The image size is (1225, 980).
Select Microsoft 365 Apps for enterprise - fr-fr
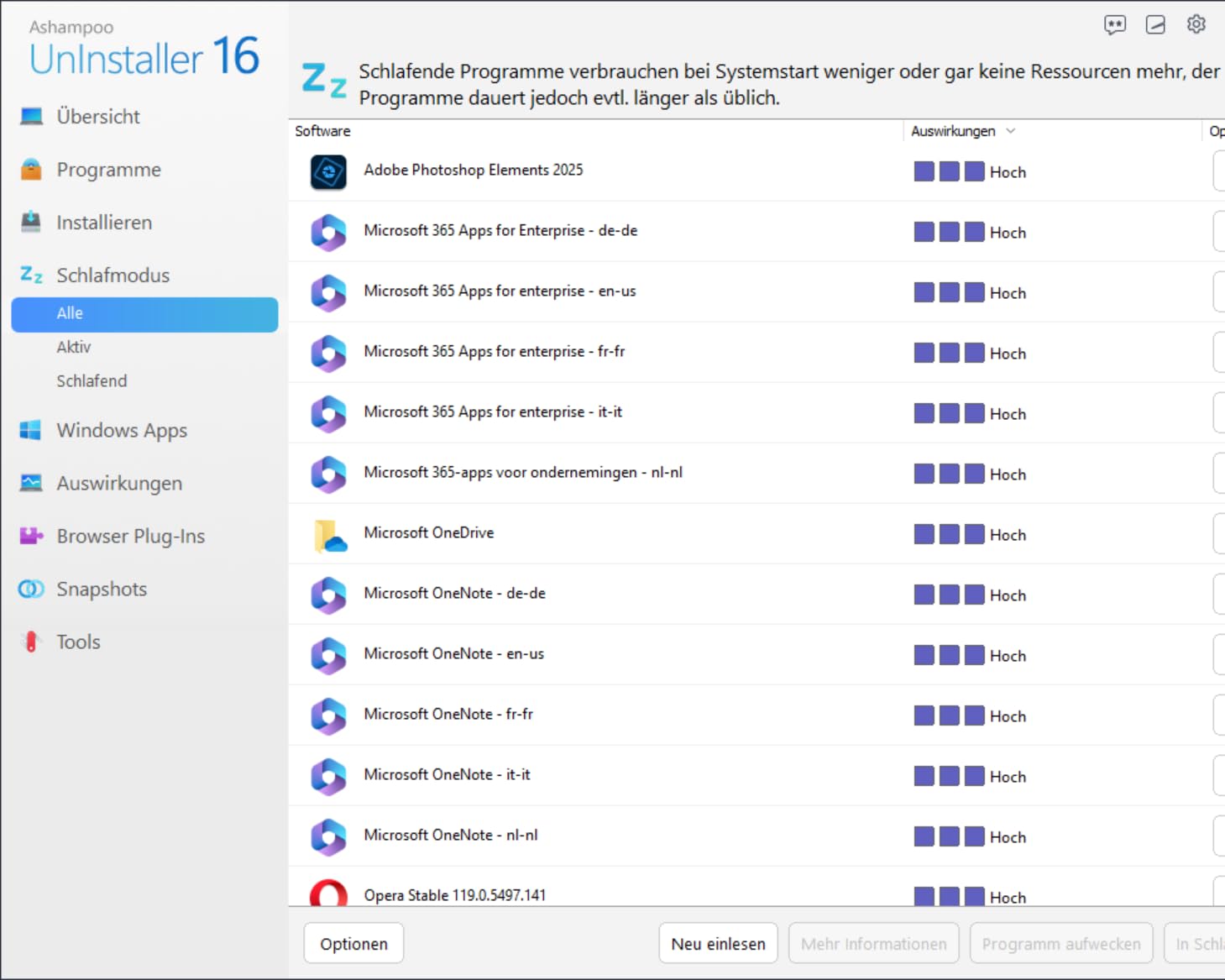(756, 353)
